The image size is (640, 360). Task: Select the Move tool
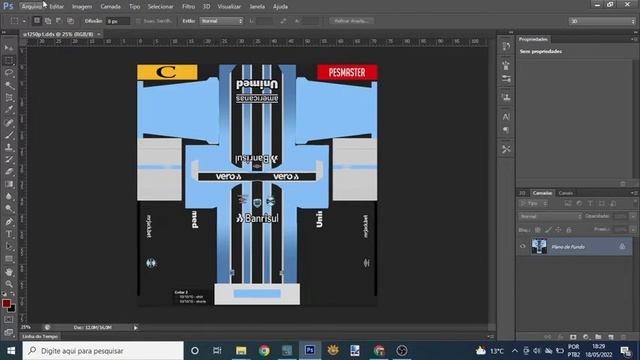pos(9,48)
